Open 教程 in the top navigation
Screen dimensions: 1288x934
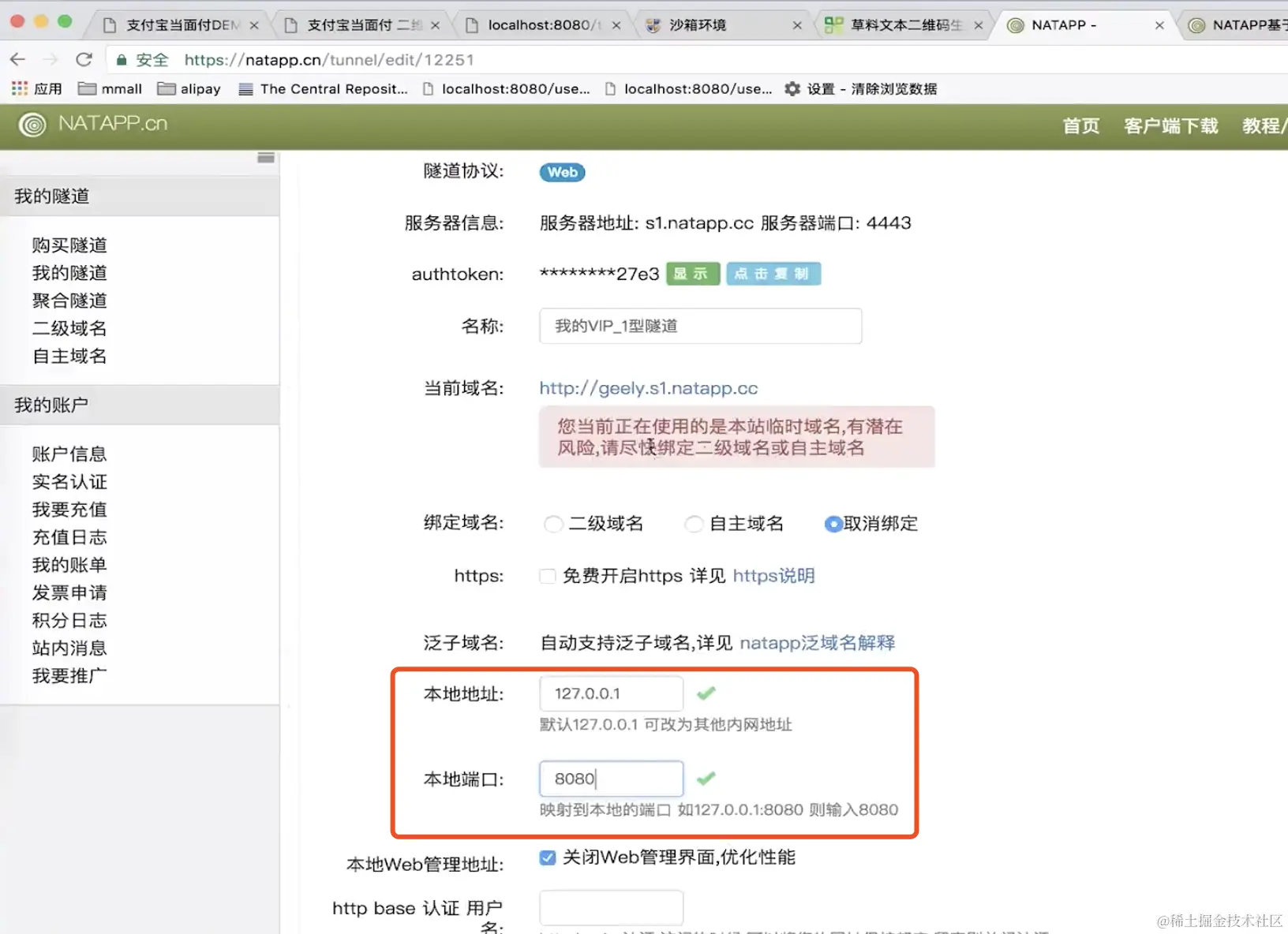1264,126
